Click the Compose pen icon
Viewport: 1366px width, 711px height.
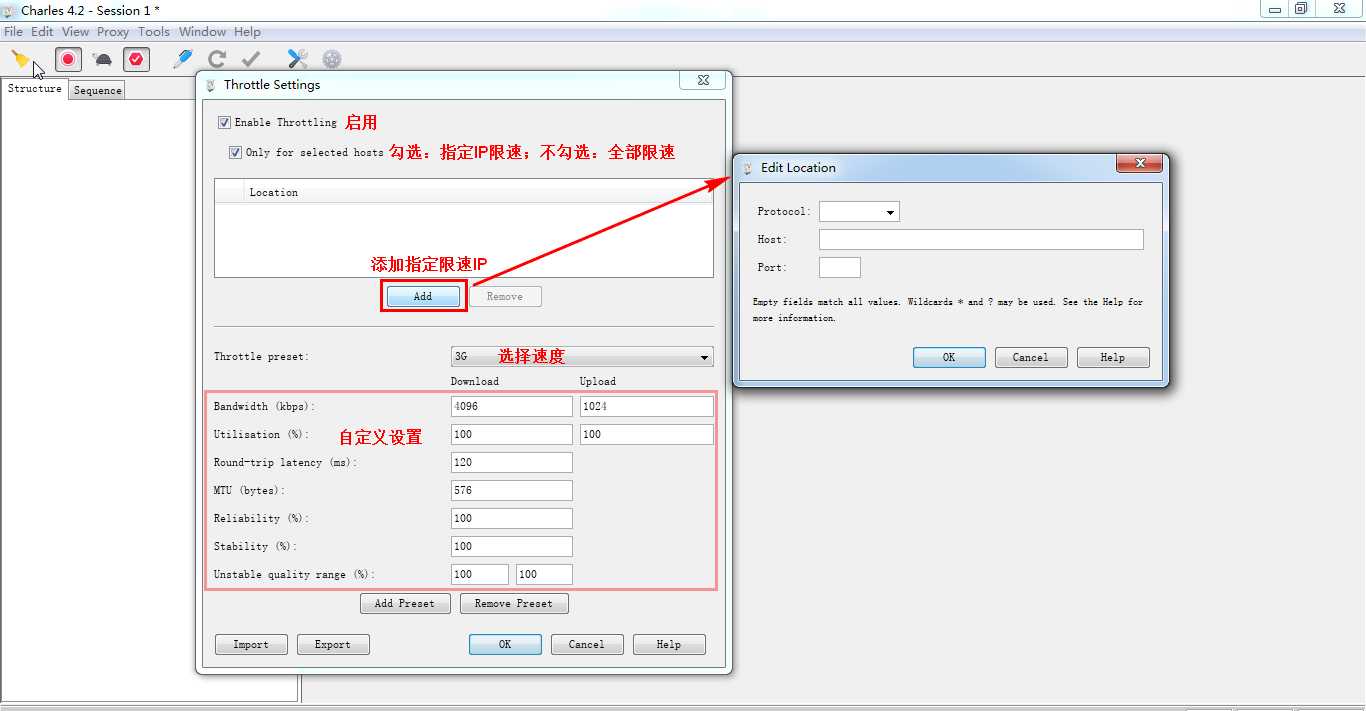(182, 60)
